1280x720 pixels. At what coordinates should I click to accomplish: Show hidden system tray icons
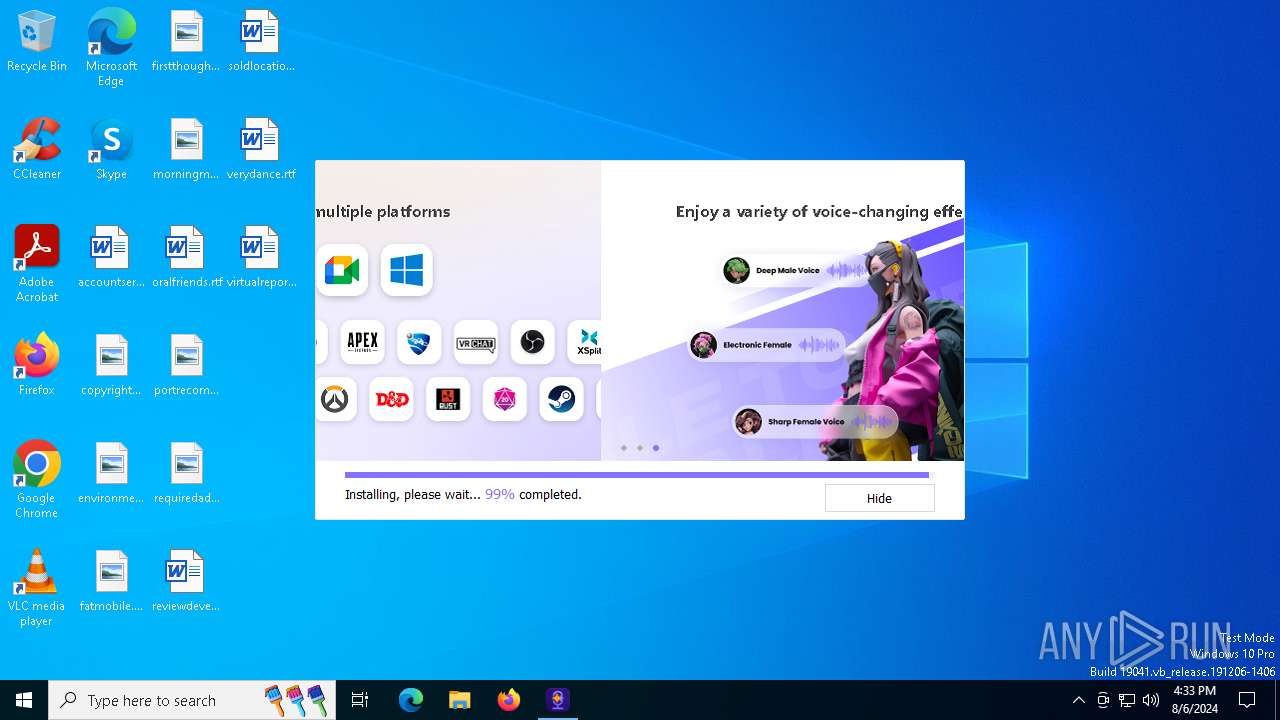1079,700
